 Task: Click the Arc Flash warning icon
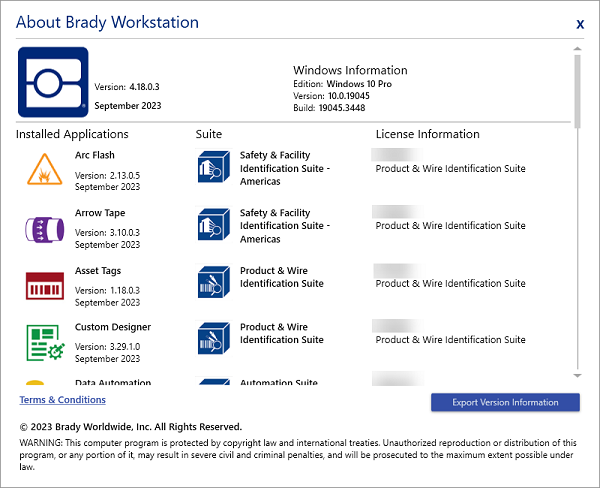44,171
